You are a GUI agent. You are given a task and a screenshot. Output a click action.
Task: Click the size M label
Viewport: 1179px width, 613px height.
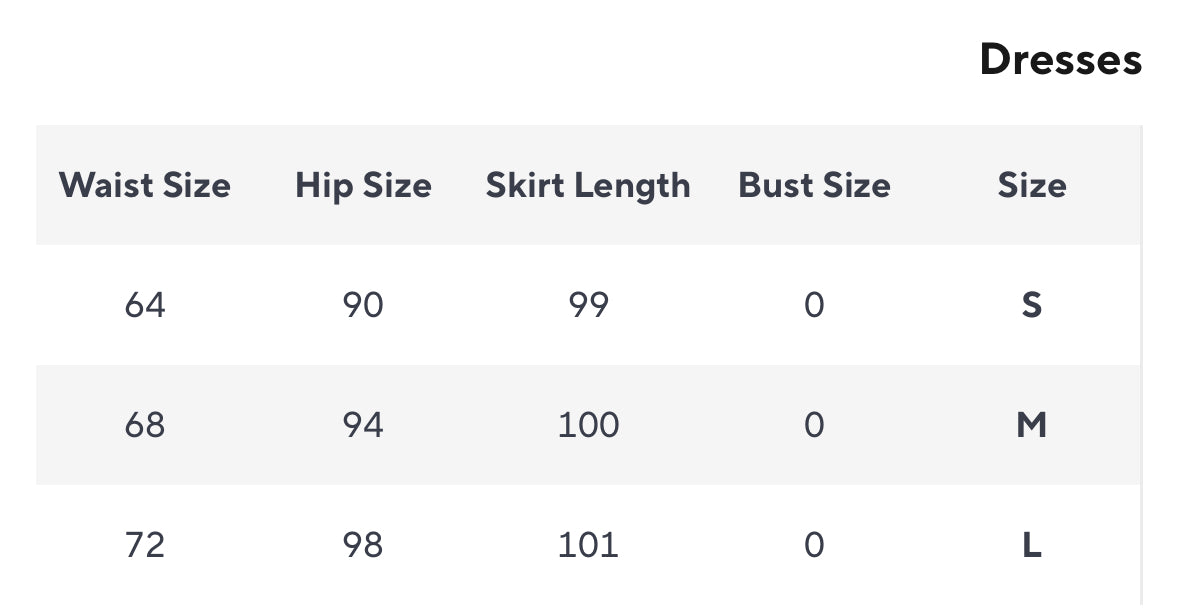pyautogui.click(x=1031, y=425)
